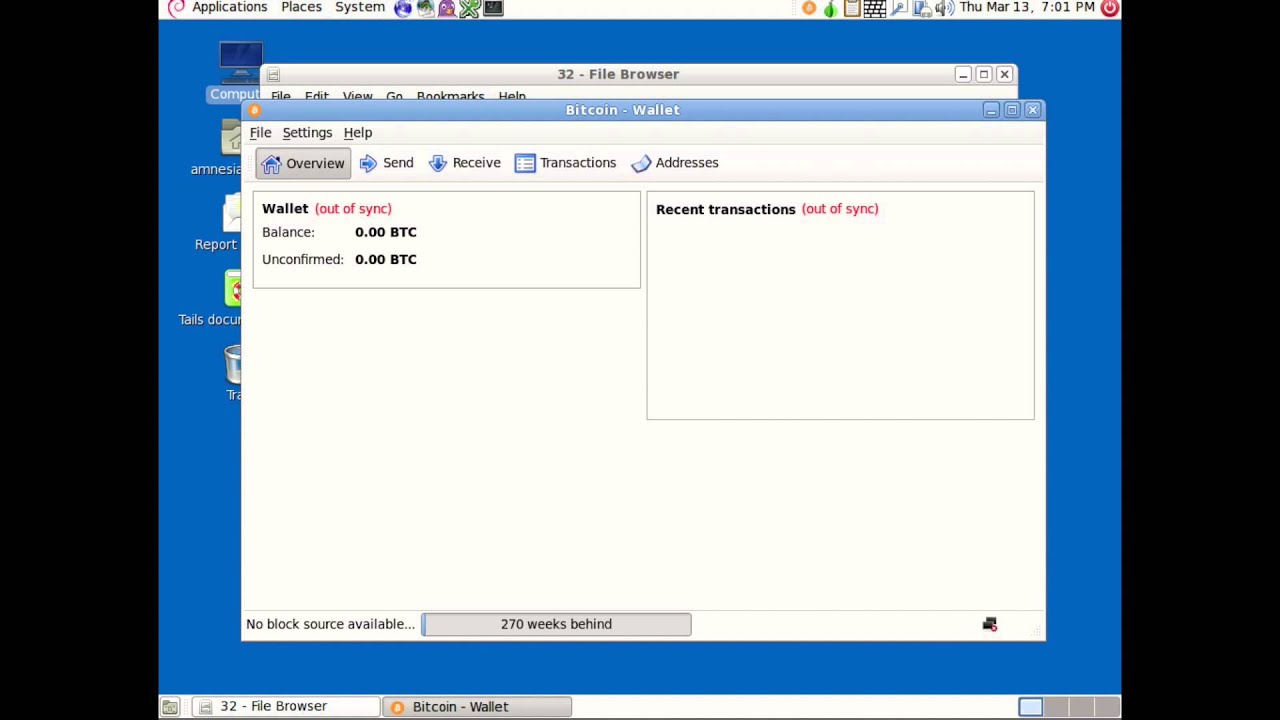Switch to the second workspace
The image size is (1280, 720).
click(1056, 707)
